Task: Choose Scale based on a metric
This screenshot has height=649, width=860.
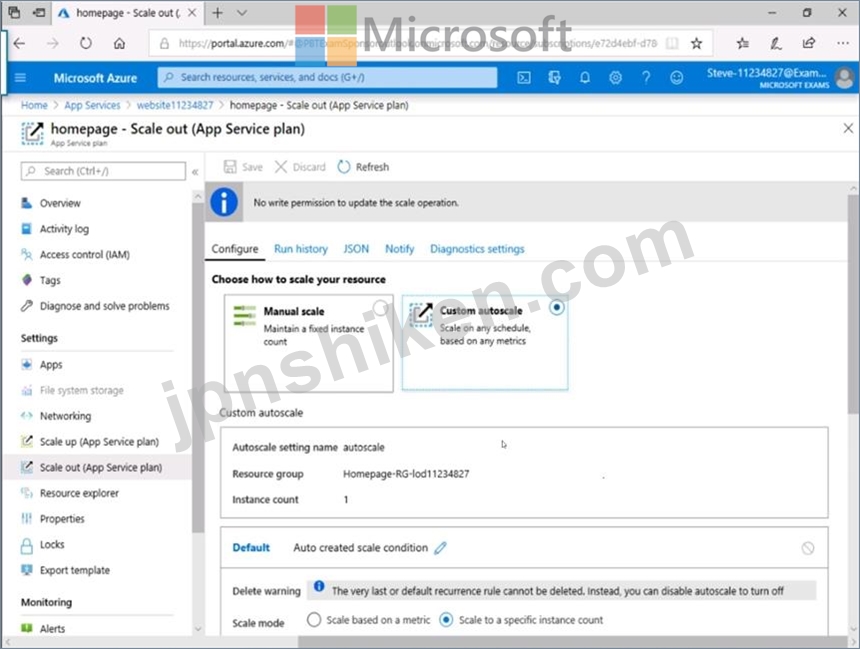Action: [314, 620]
